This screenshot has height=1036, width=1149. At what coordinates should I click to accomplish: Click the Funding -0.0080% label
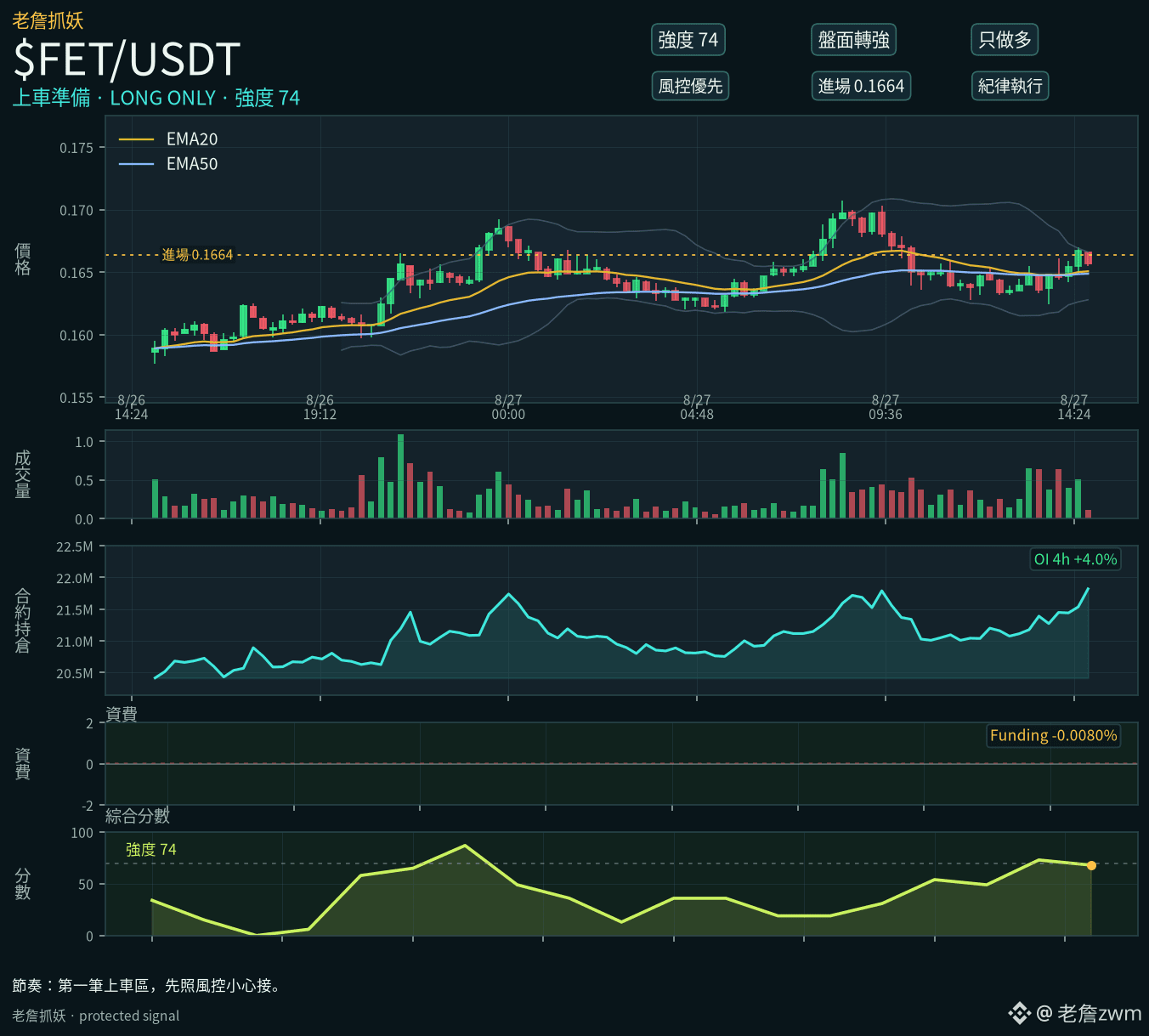click(x=1053, y=735)
